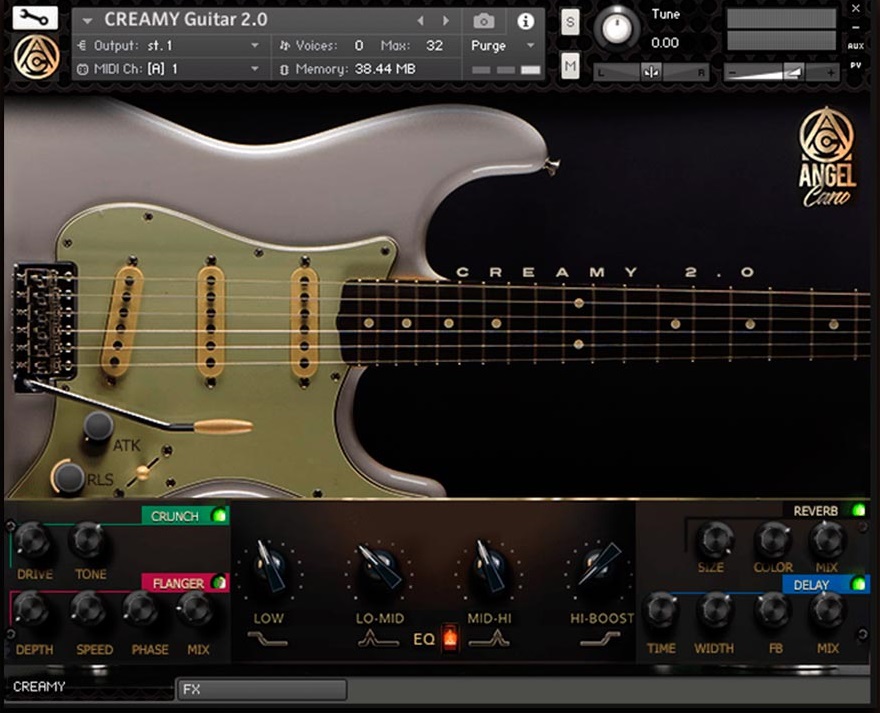Toggle the EQ power switch
Image resolution: width=880 pixels, height=713 pixels.
[x=450, y=638]
